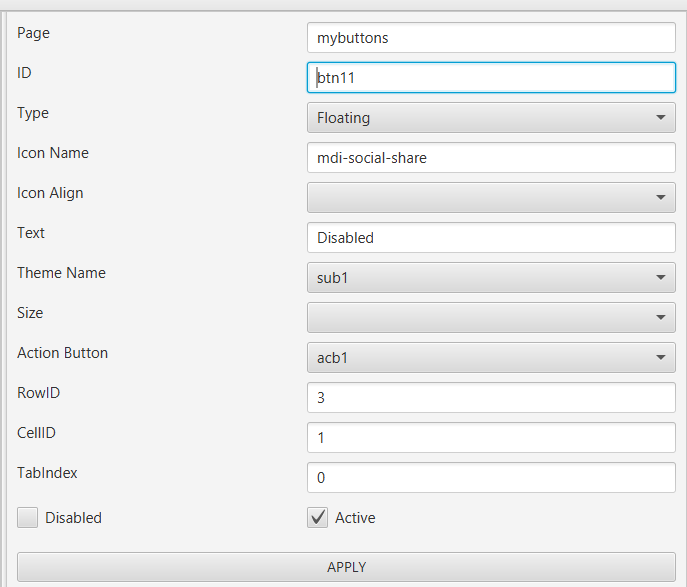
Task: Click the Text field containing Disabled
Action: tap(491, 238)
